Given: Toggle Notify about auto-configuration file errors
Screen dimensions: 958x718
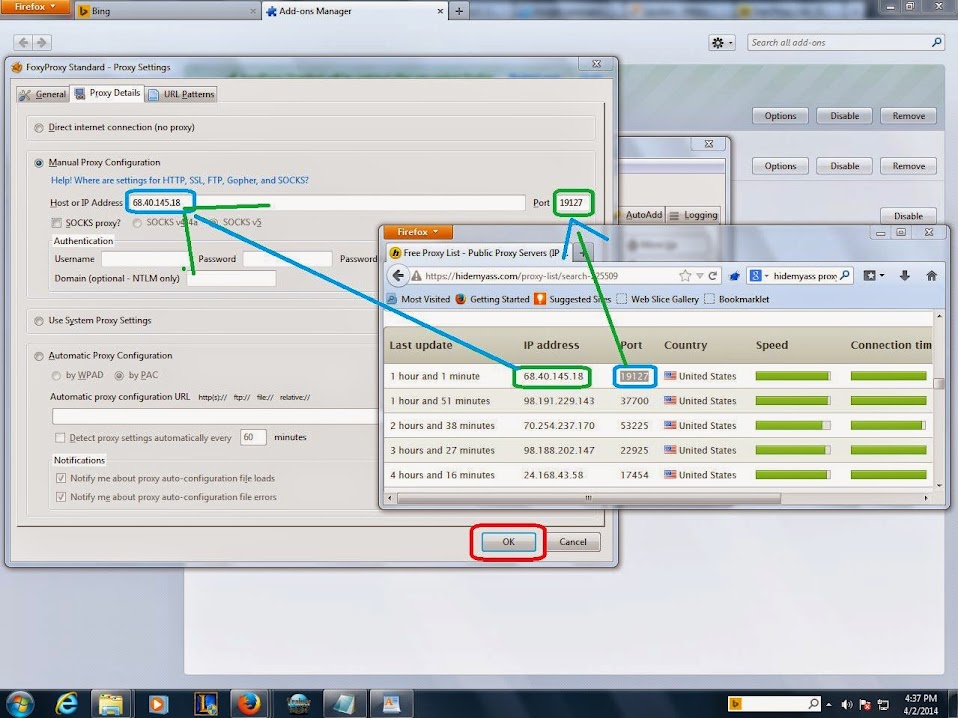Looking at the screenshot, I should [60, 497].
